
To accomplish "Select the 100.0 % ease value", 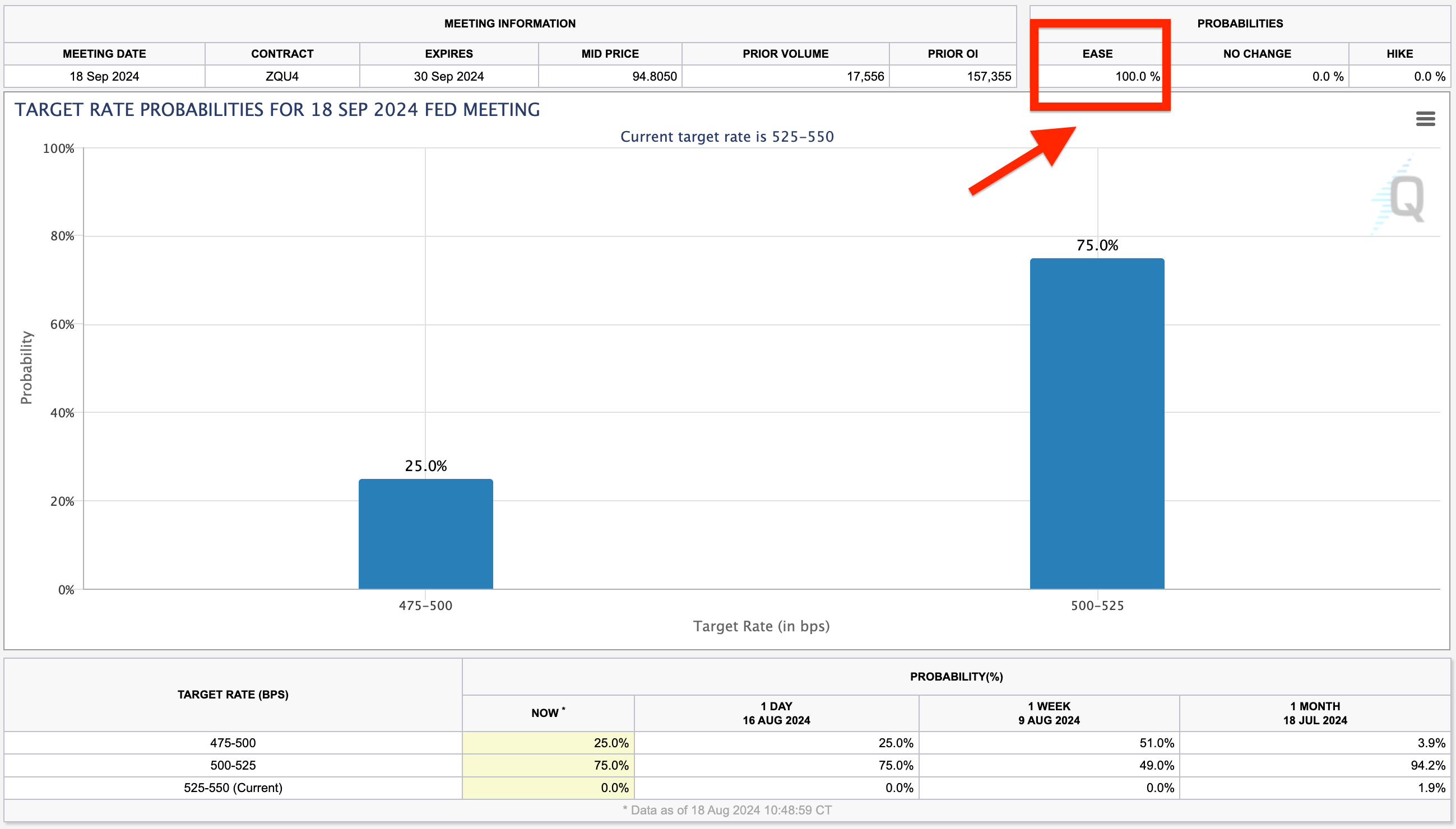I will (x=1137, y=76).
